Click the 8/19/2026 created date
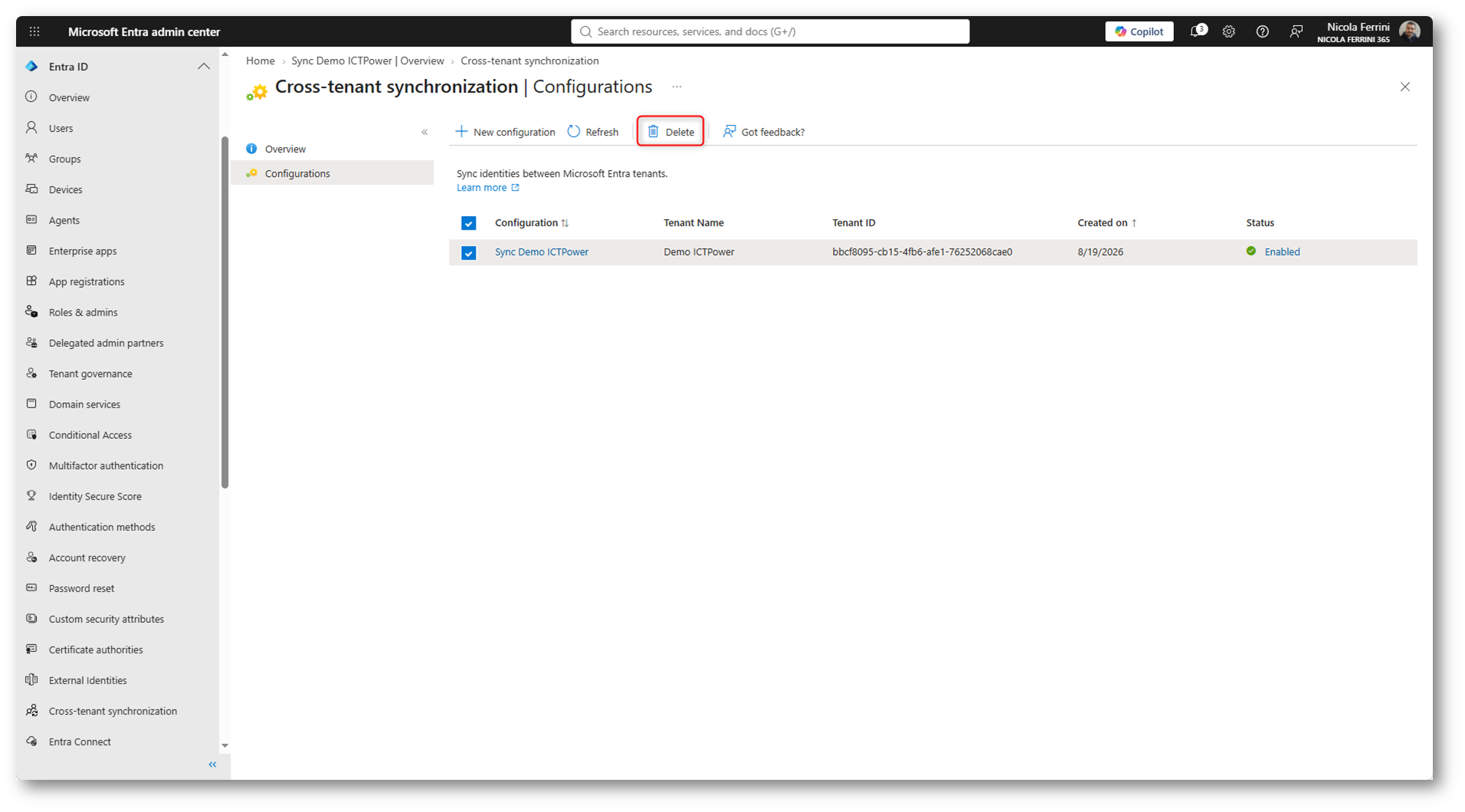The image size is (1465, 812). (1100, 252)
